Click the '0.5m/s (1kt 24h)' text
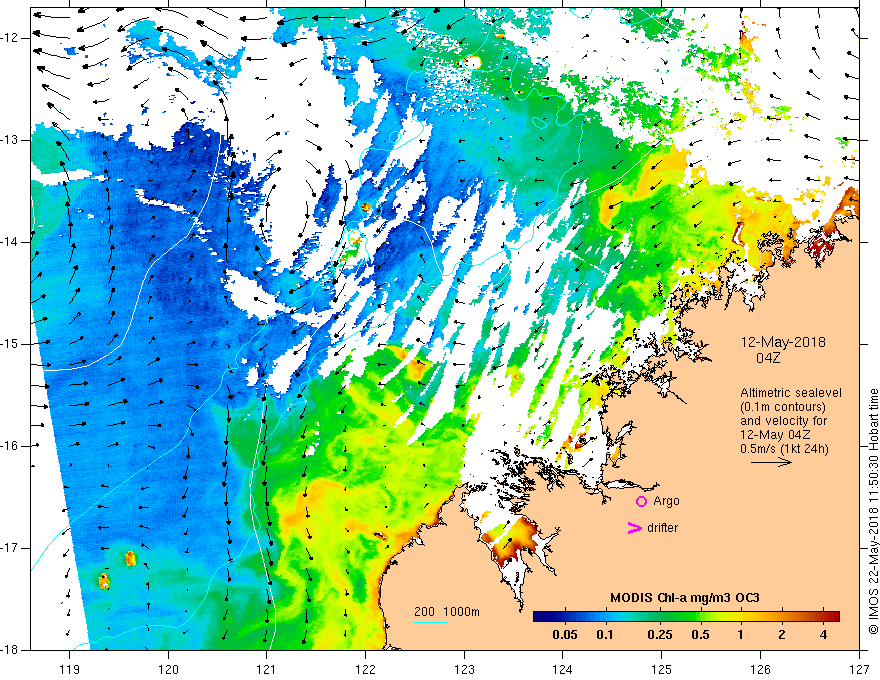The image size is (880, 680). 784,449
